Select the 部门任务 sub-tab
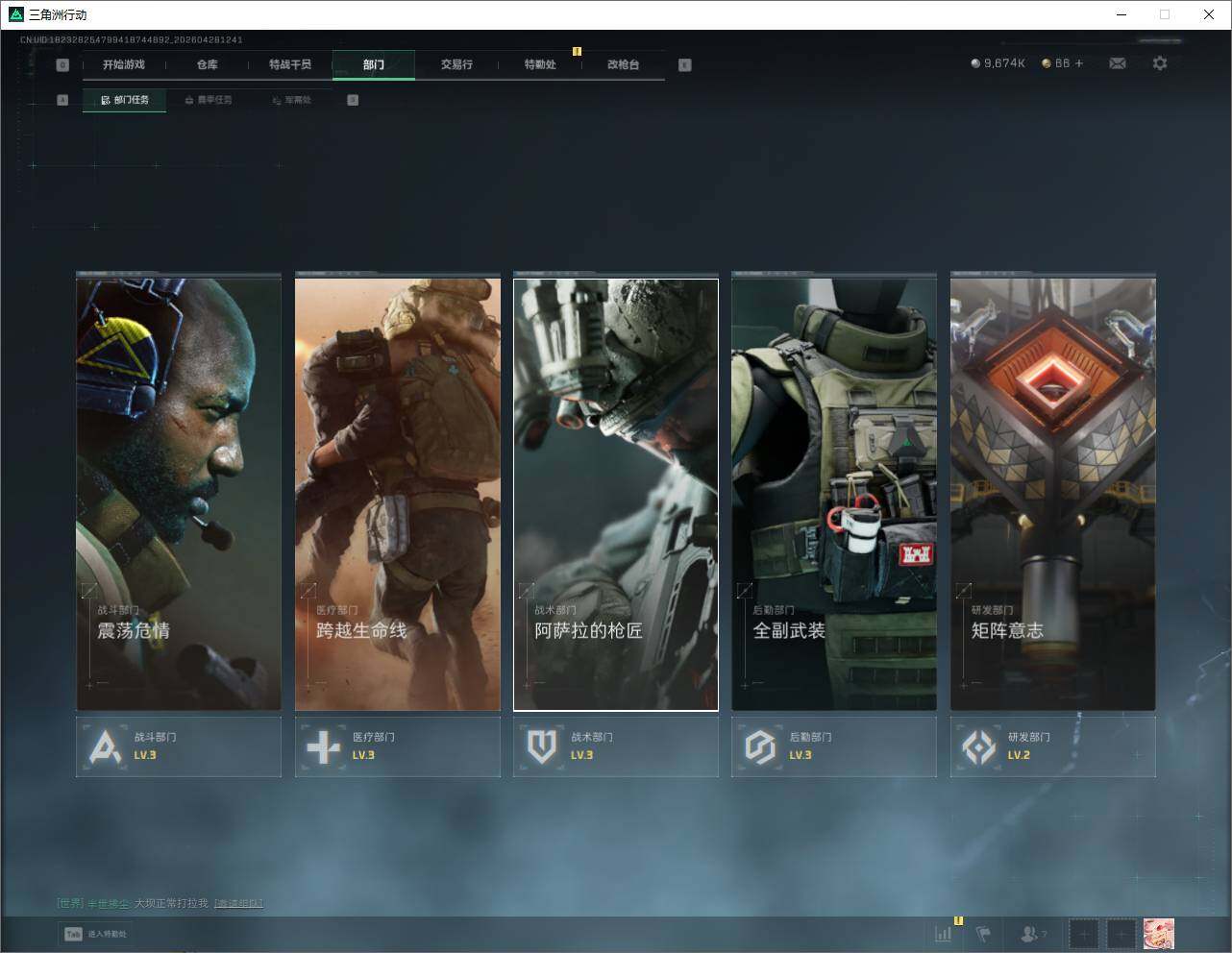The width and height of the screenshot is (1232, 953). pos(124,100)
